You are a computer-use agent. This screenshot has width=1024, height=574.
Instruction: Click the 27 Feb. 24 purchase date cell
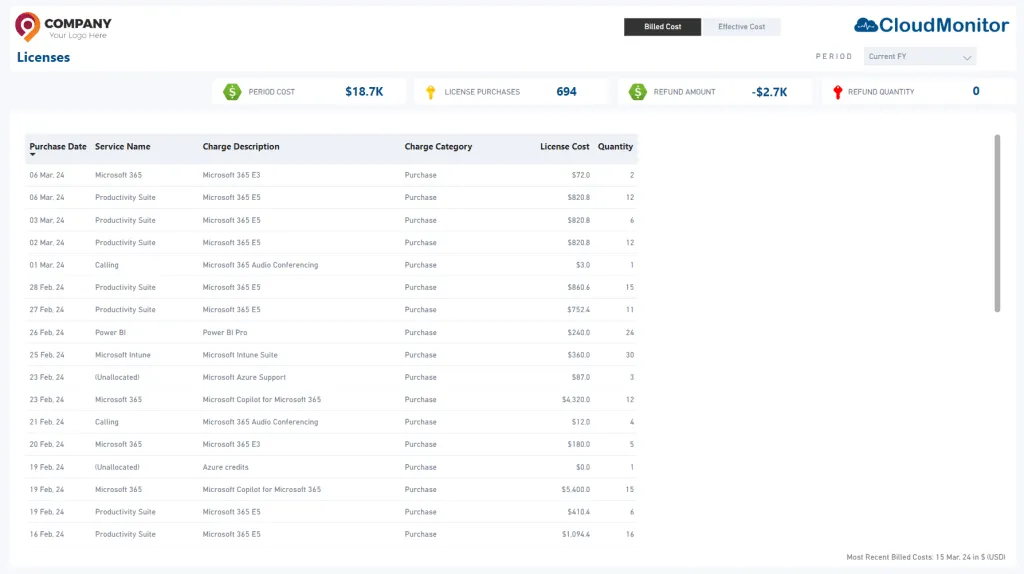pos(47,310)
